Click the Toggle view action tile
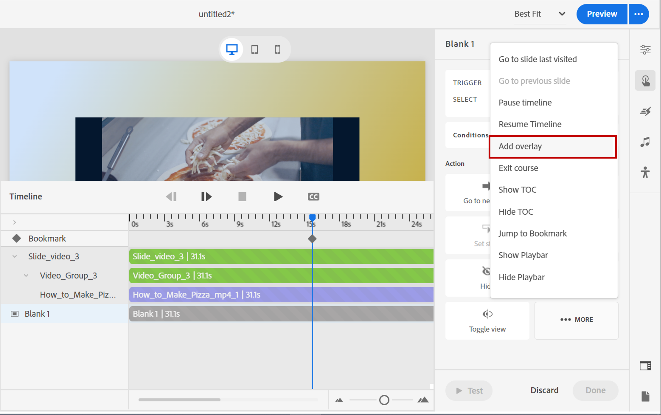 [x=487, y=319]
